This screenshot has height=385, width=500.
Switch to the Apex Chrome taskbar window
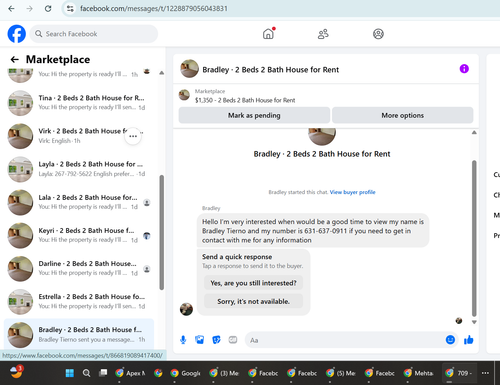click(130, 373)
